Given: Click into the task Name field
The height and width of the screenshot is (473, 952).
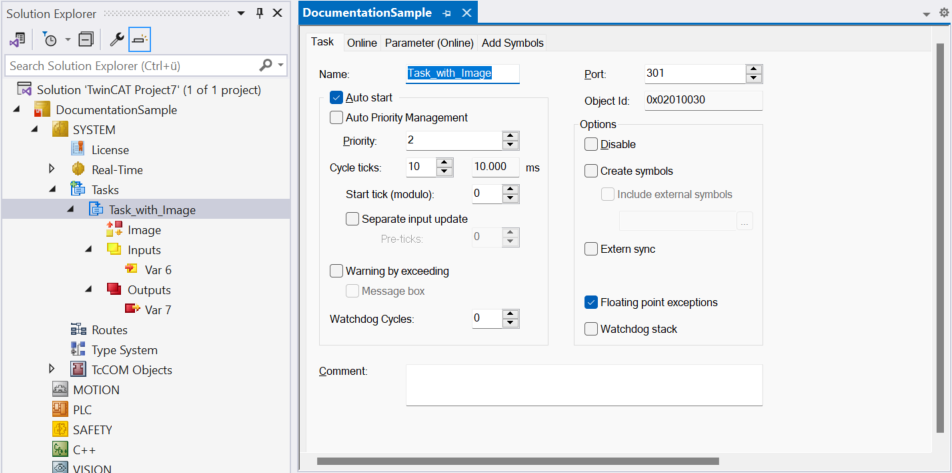Looking at the screenshot, I should click(x=463, y=73).
